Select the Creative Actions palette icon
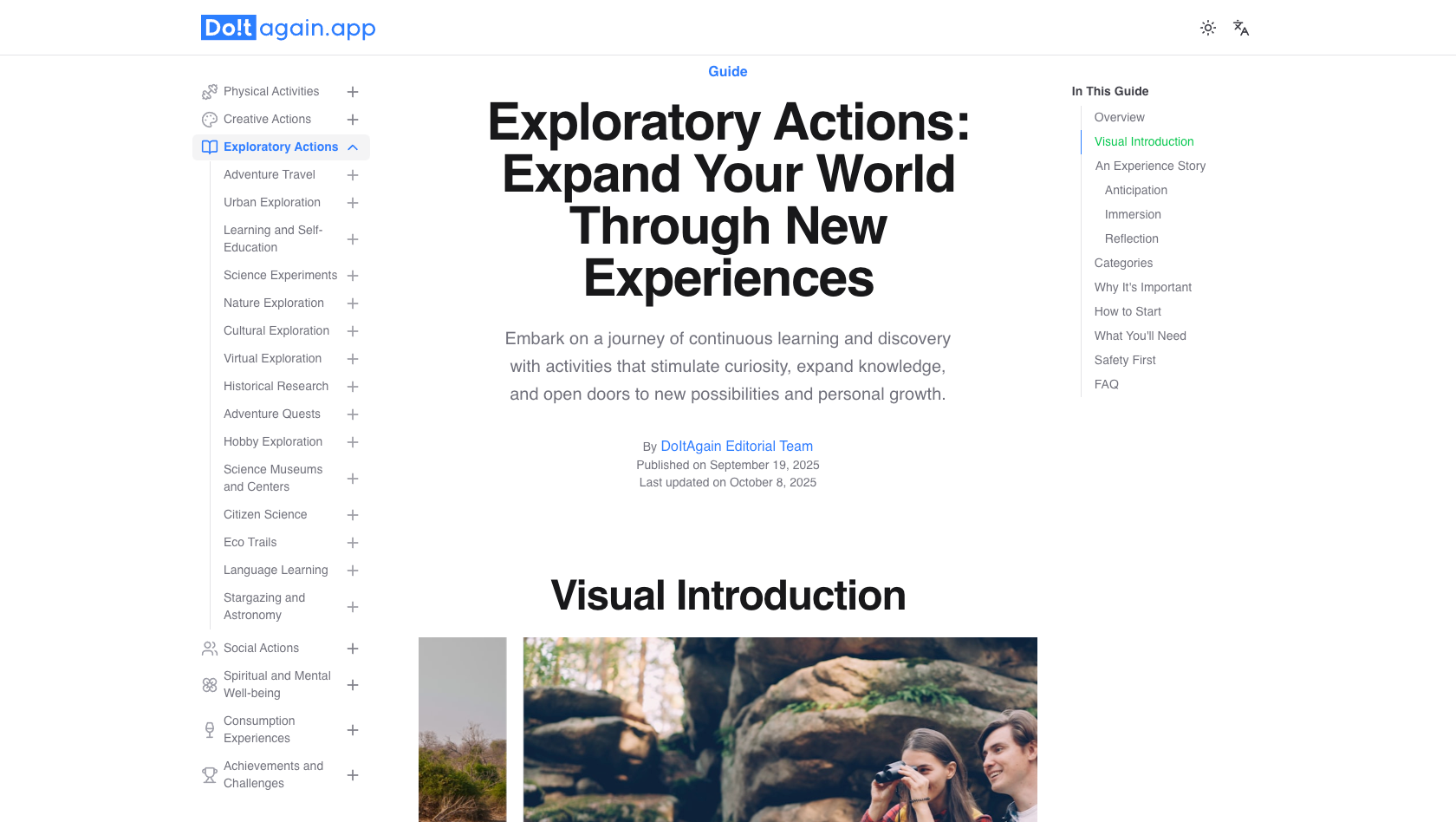The height and width of the screenshot is (822, 1456). (x=209, y=119)
